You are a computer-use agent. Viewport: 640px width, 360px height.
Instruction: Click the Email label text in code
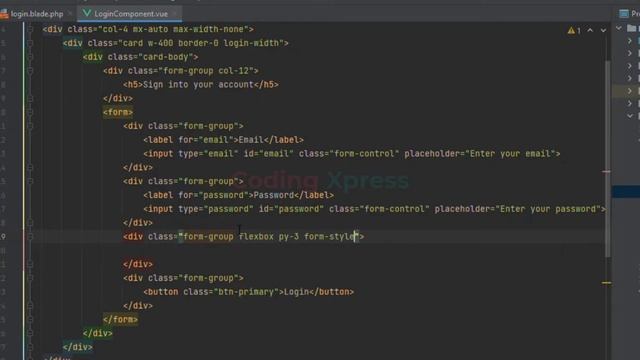251,140
